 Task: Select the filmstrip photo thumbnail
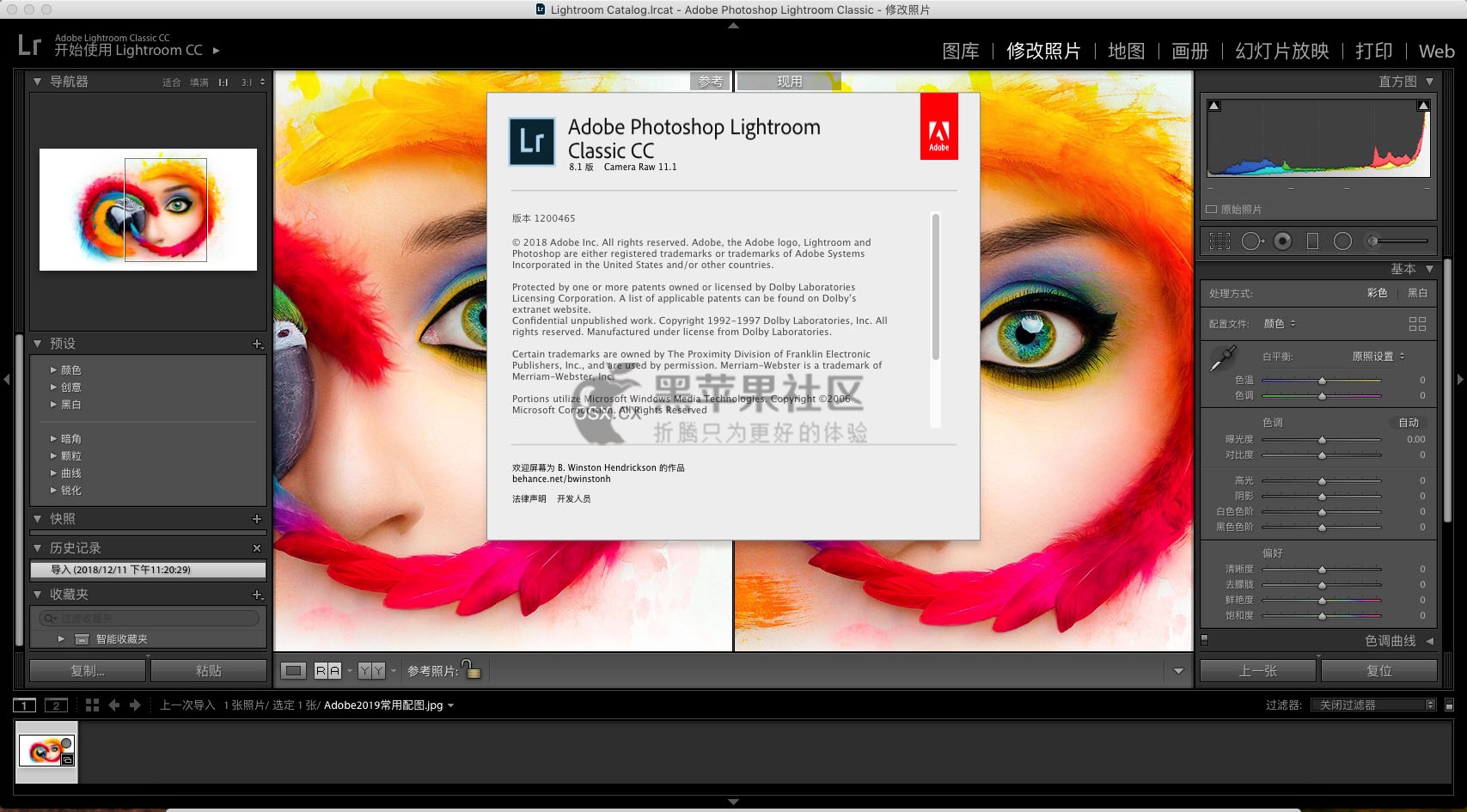(47, 752)
